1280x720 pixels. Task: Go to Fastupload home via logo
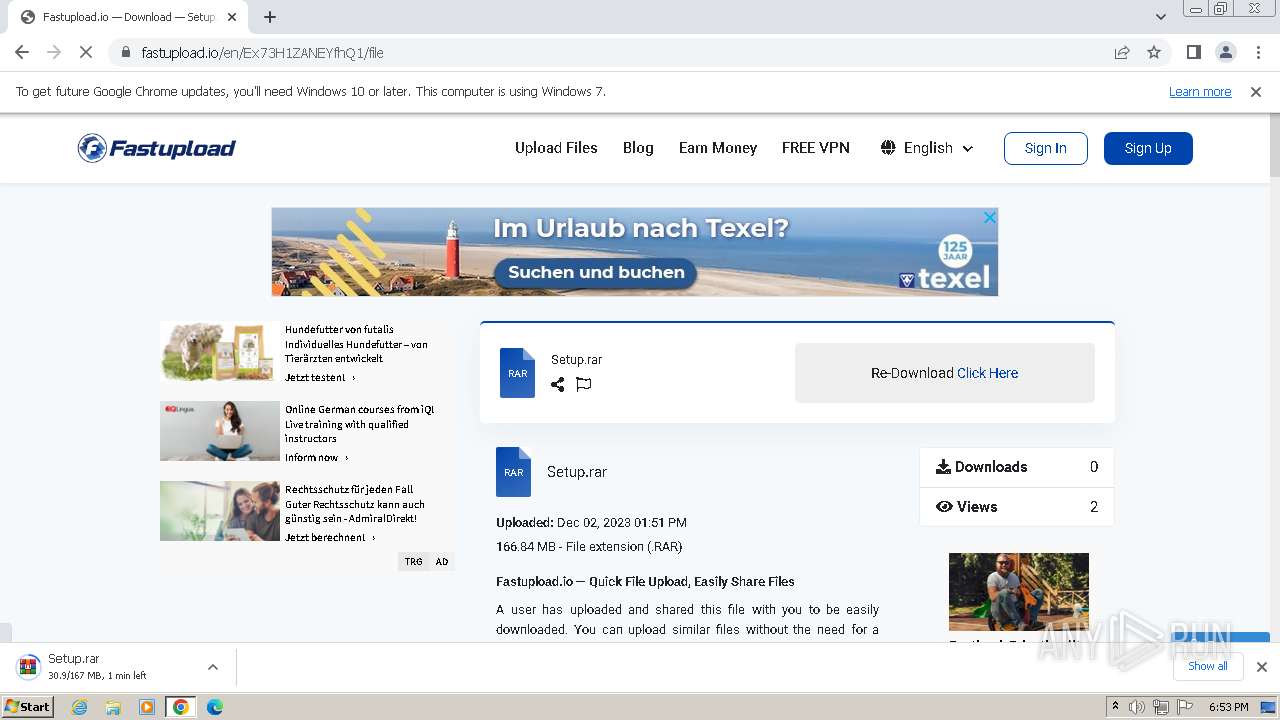pyautogui.click(x=157, y=148)
